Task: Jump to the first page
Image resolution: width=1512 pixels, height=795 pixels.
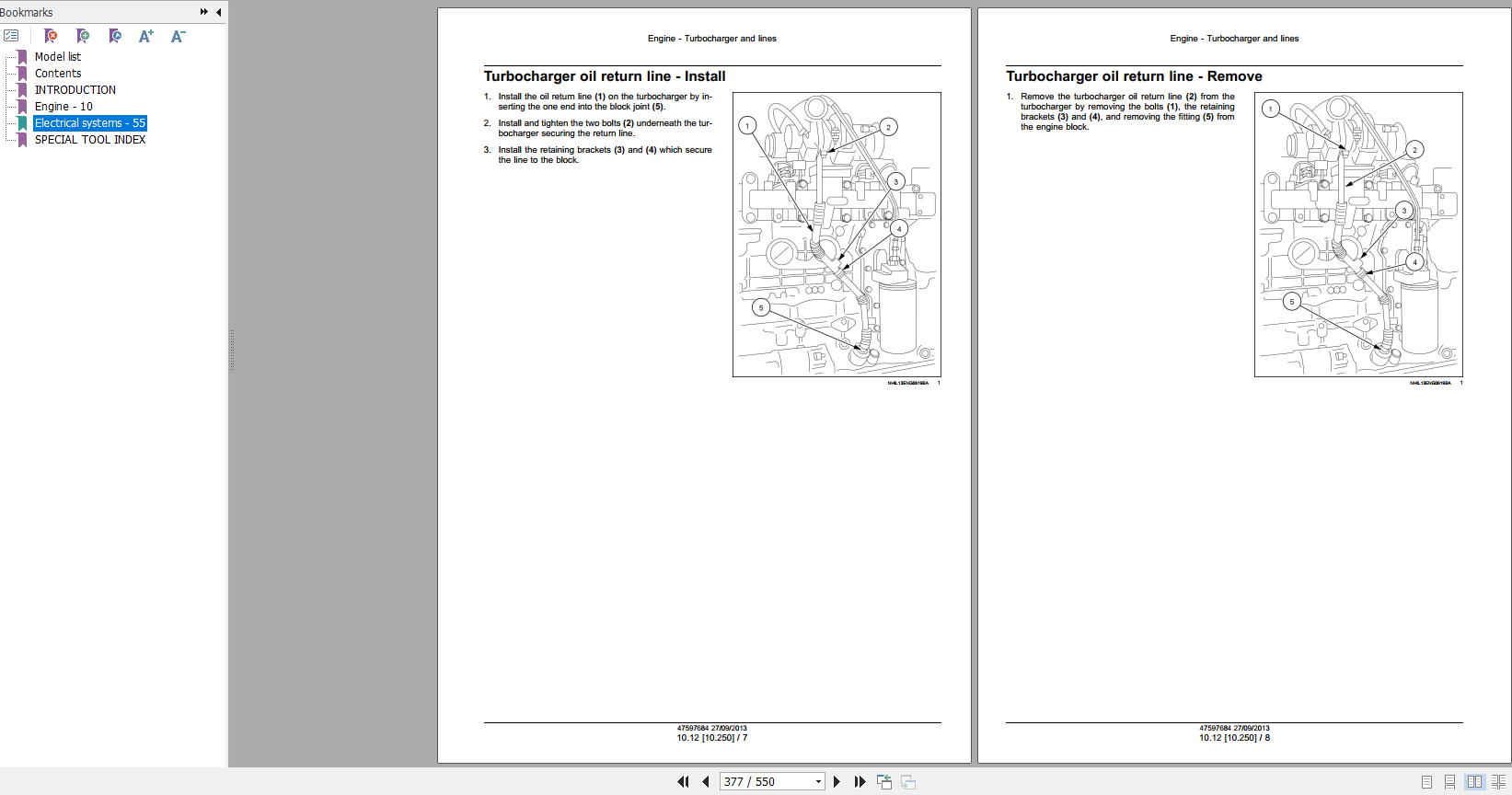Action: (x=683, y=781)
